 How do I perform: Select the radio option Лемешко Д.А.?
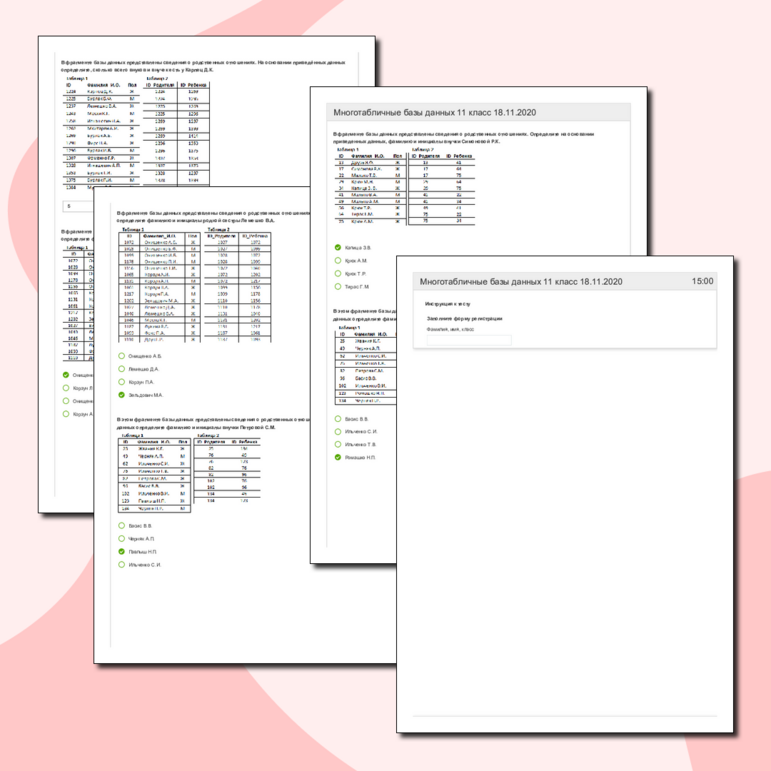click(122, 368)
